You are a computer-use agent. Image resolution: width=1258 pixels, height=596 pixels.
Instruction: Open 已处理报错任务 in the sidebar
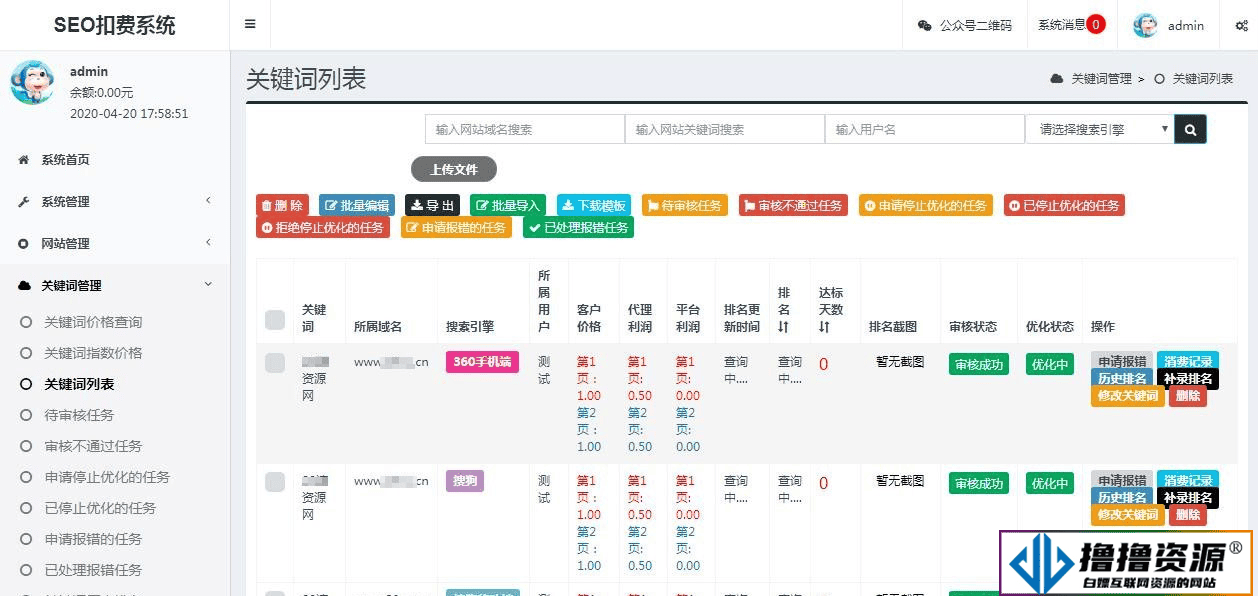[x=93, y=570]
